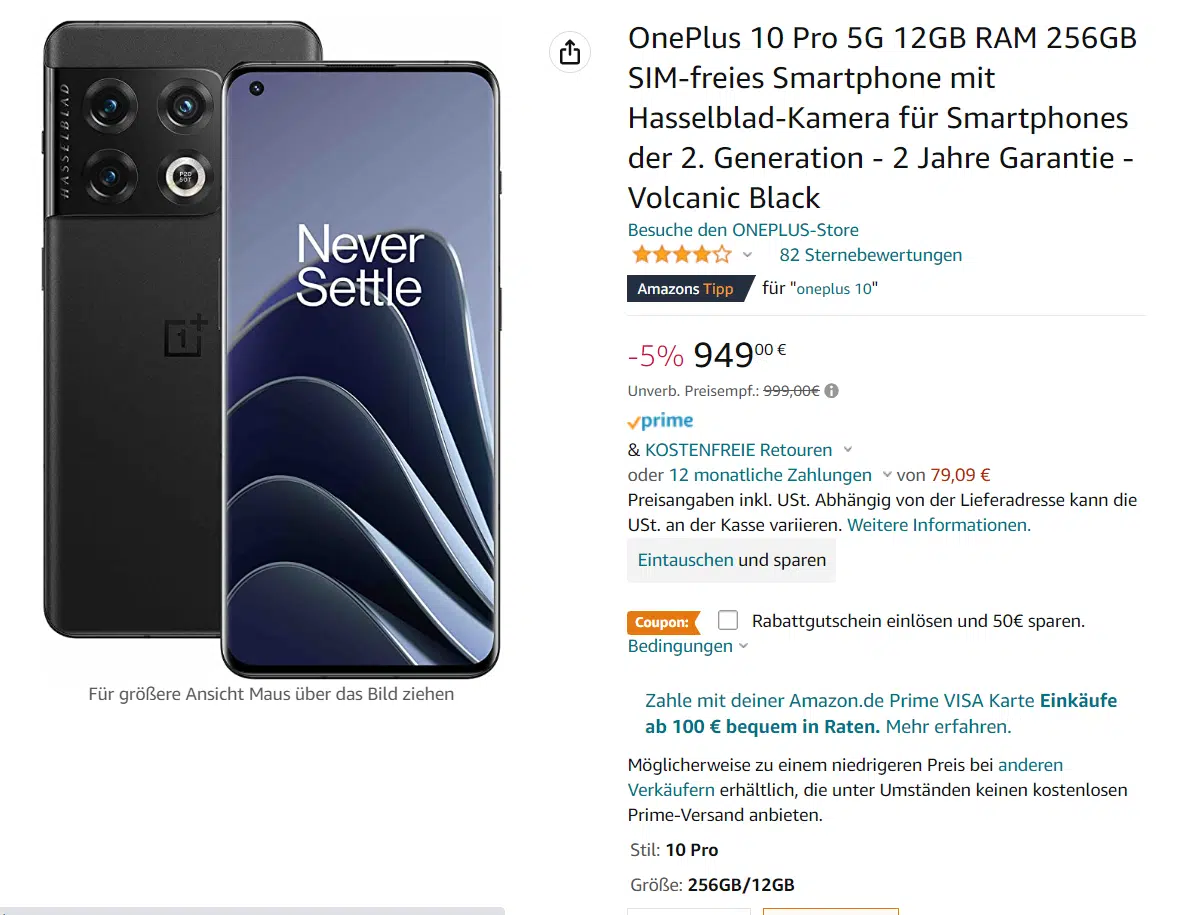The height and width of the screenshot is (915, 1178).
Task: Click Mehr erfahren about Prime VISA
Action: (948, 727)
